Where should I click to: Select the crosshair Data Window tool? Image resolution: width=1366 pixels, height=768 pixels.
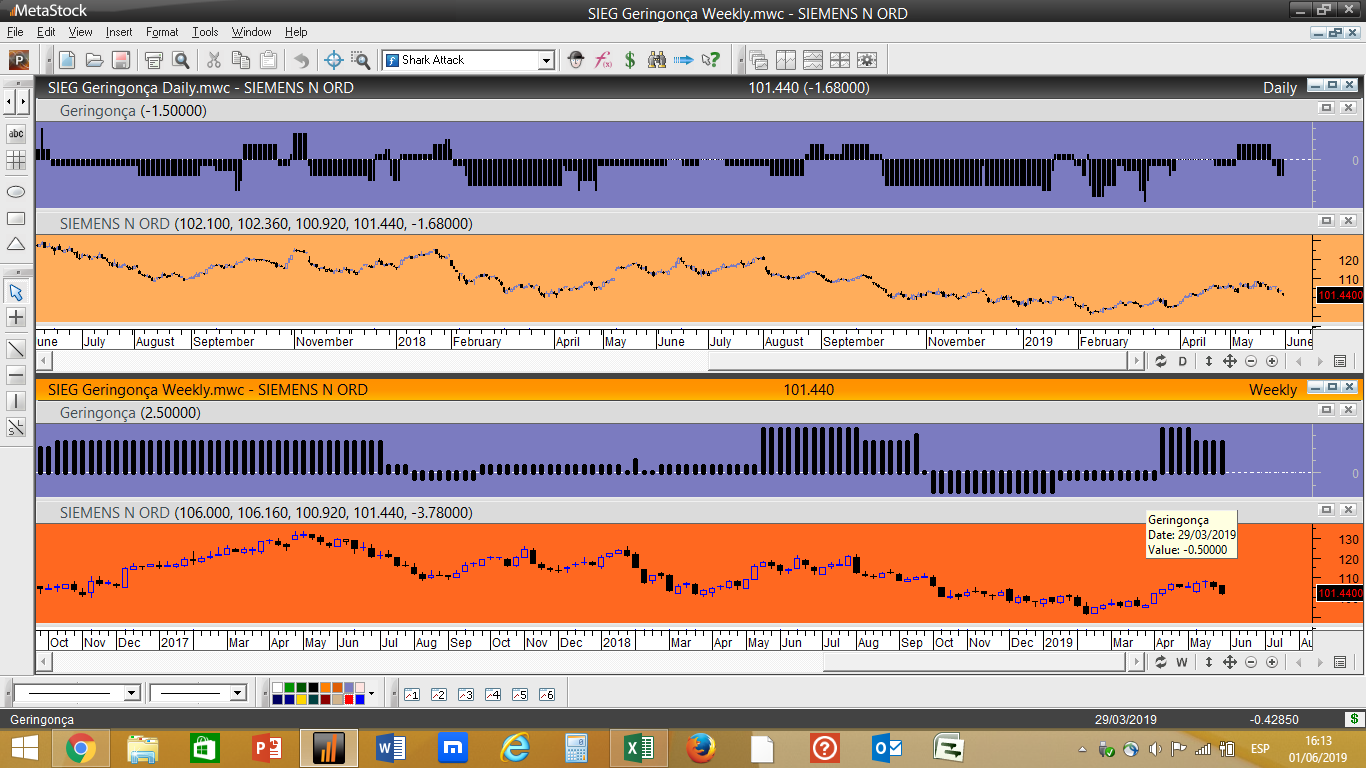334,60
